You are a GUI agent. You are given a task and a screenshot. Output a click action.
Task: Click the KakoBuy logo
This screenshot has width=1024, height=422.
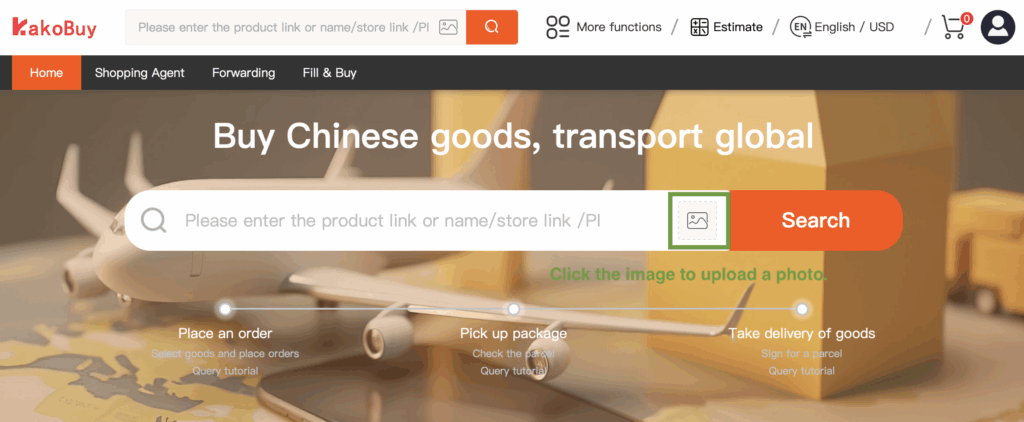tap(54, 27)
